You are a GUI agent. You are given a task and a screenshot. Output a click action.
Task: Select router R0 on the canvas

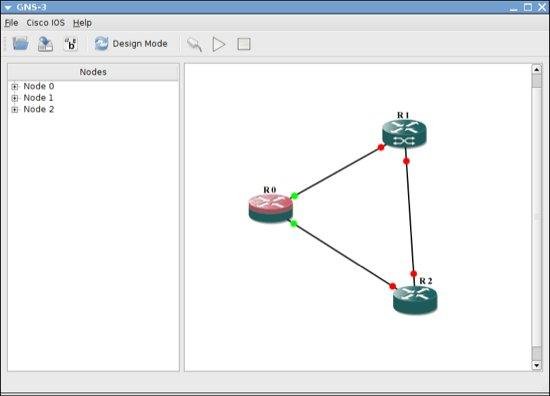270,209
